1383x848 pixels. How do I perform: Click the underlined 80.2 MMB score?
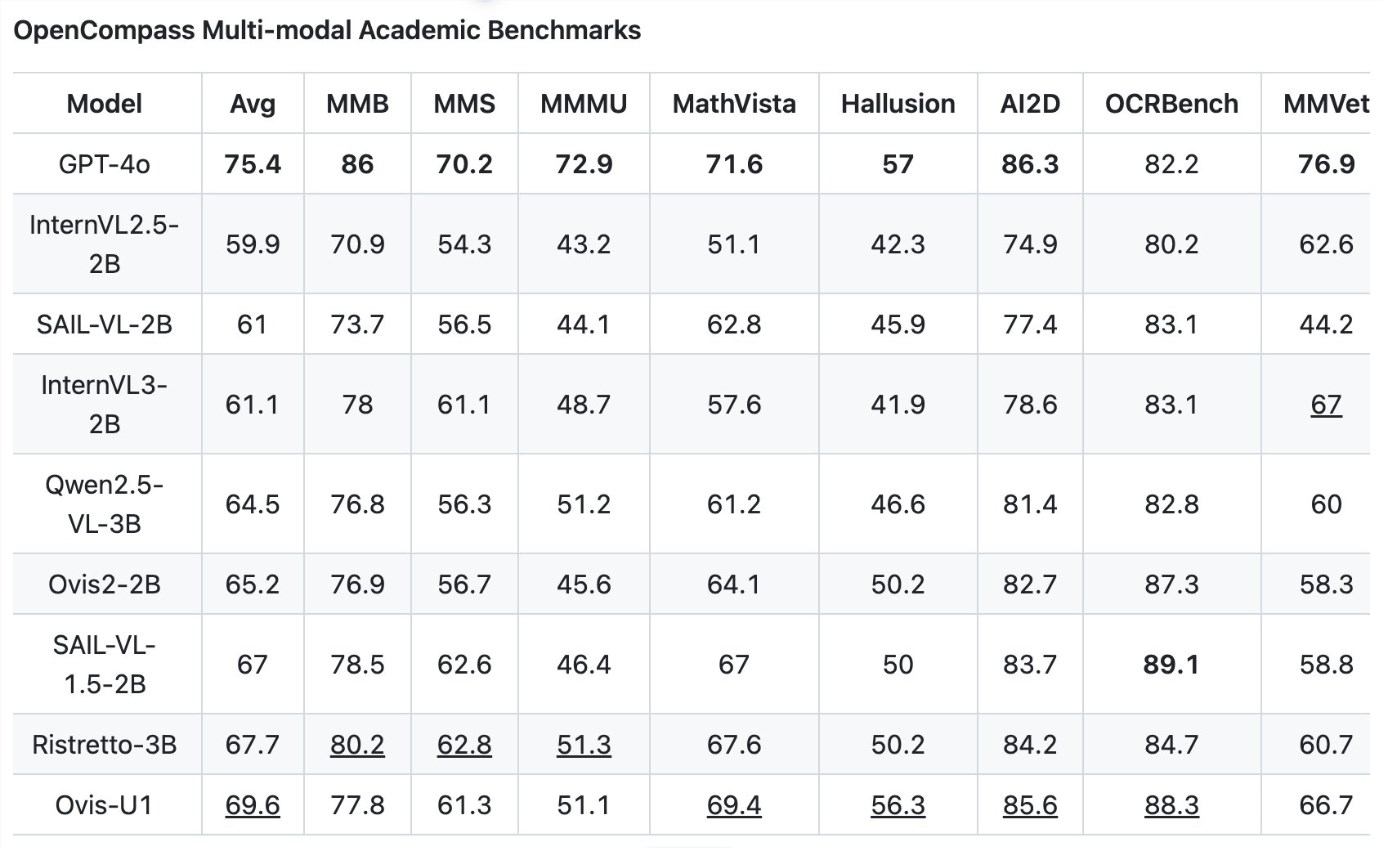(357, 745)
